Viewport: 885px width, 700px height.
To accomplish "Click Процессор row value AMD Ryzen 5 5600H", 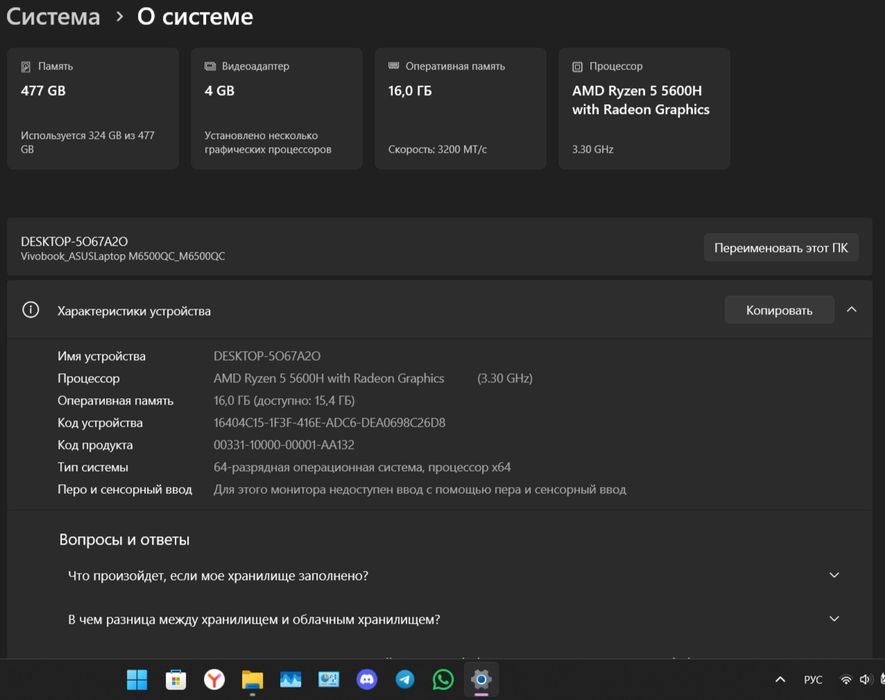I will 329,378.
